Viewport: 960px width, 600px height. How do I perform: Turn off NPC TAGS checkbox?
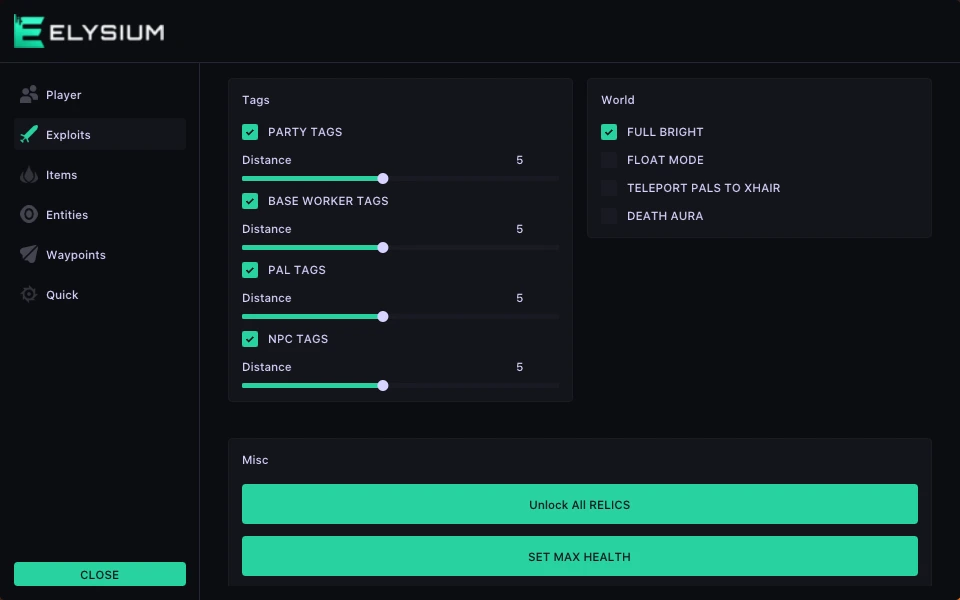click(x=250, y=339)
